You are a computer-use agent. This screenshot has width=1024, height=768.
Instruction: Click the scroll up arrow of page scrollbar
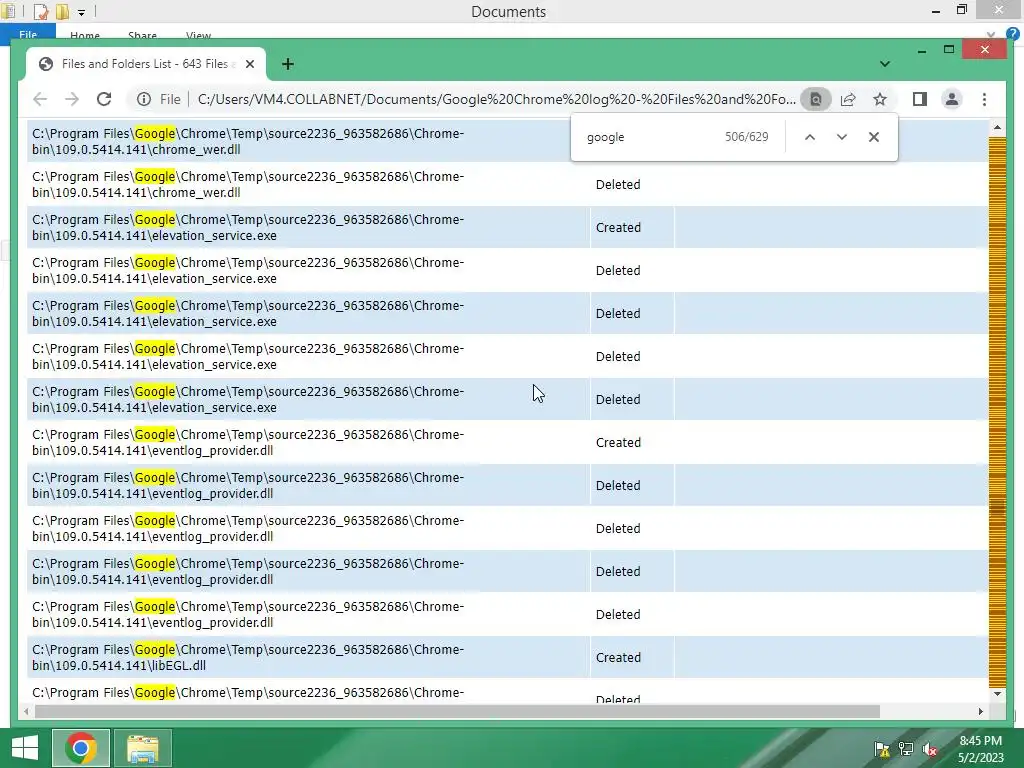point(997,128)
